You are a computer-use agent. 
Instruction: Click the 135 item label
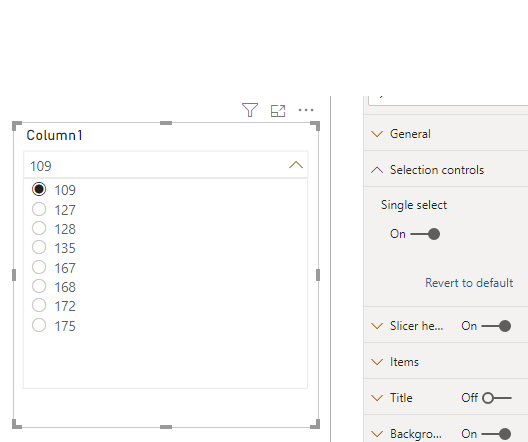click(x=65, y=248)
